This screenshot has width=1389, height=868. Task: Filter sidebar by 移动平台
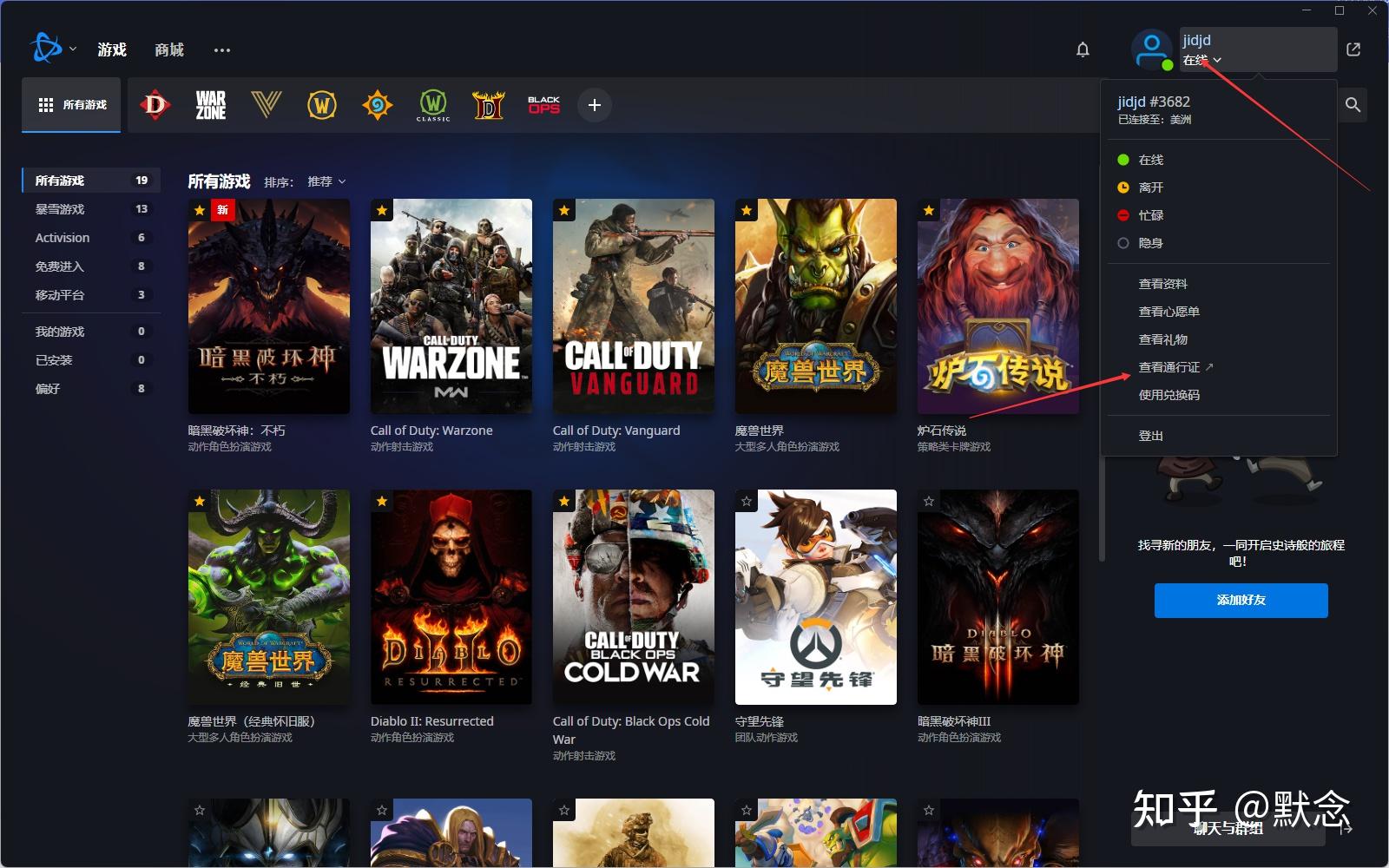coord(91,295)
